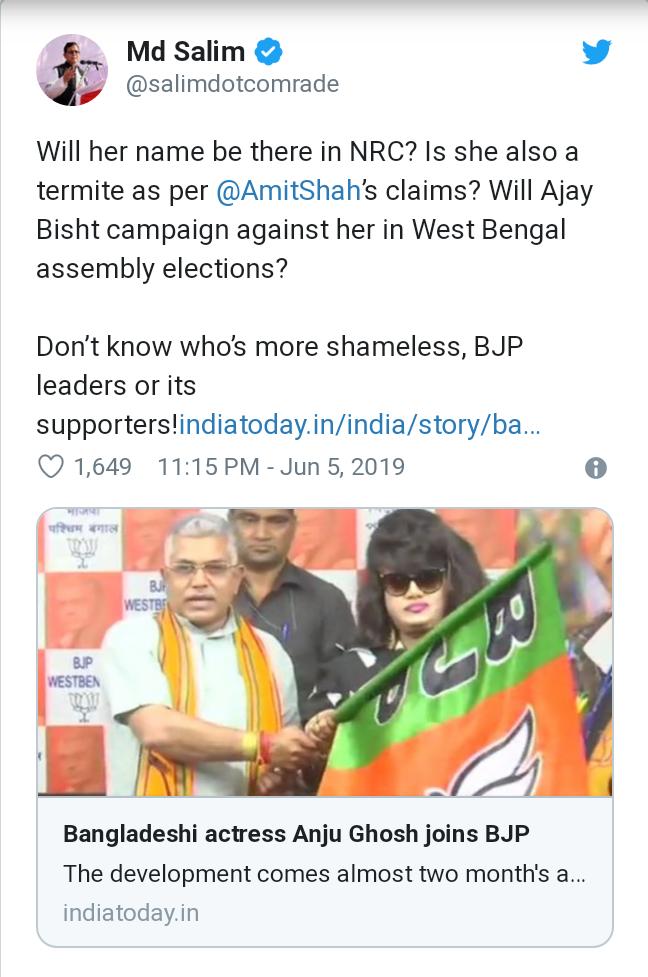Open the 11:15 PM - Jun 5, 2019 timestamp
This screenshot has height=977, width=648.
point(281,466)
